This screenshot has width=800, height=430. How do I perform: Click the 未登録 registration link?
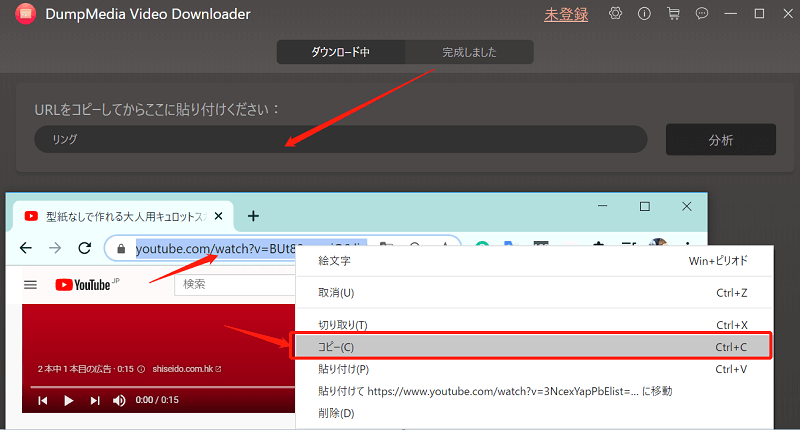566,14
